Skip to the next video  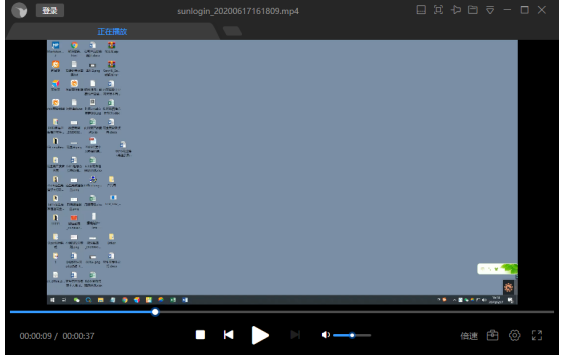(295, 335)
